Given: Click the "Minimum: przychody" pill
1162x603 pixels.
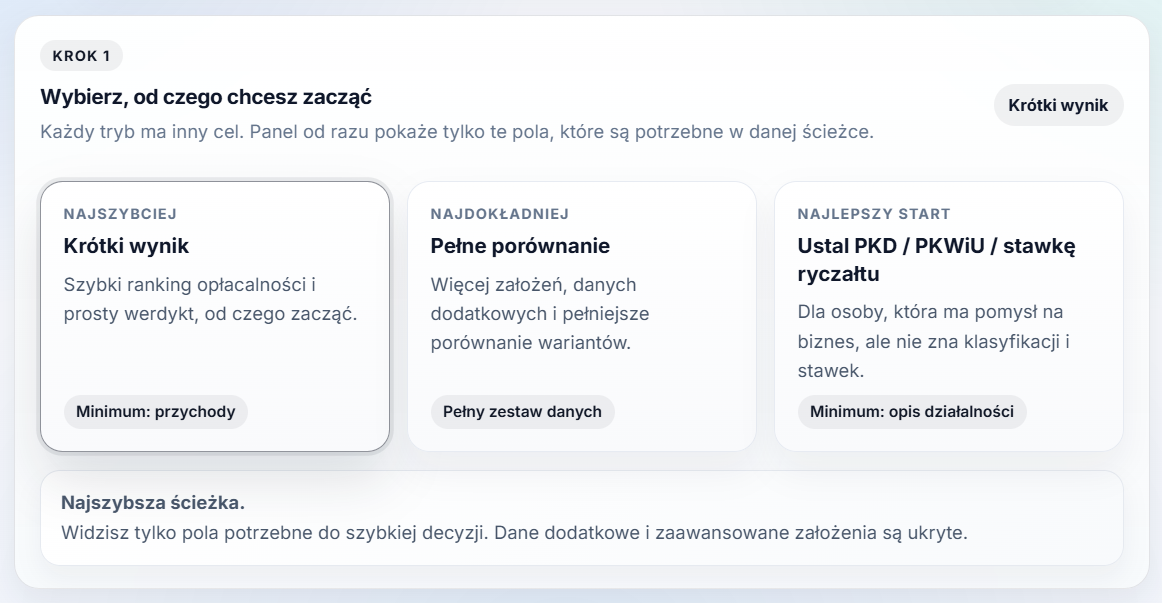Looking at the screenshot, I should (154, 411).
